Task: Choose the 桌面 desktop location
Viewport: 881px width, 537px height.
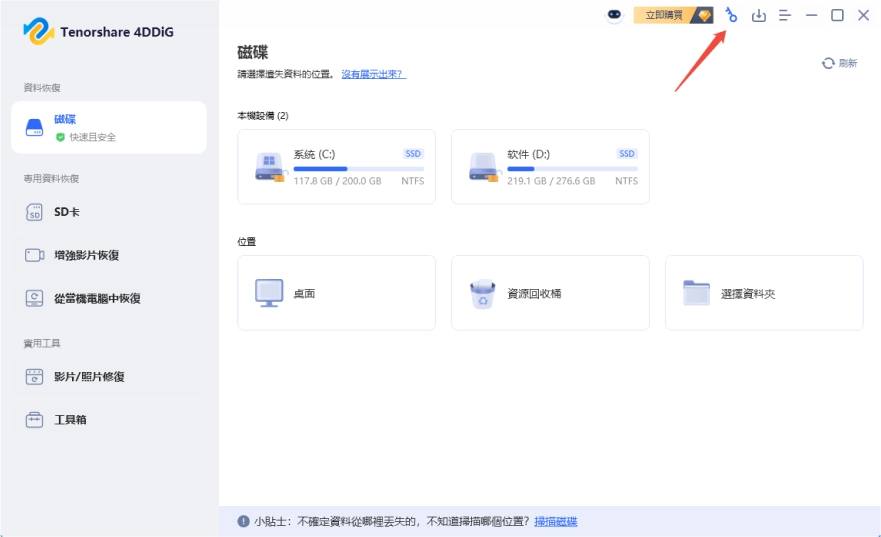Action: click(337, 293)
